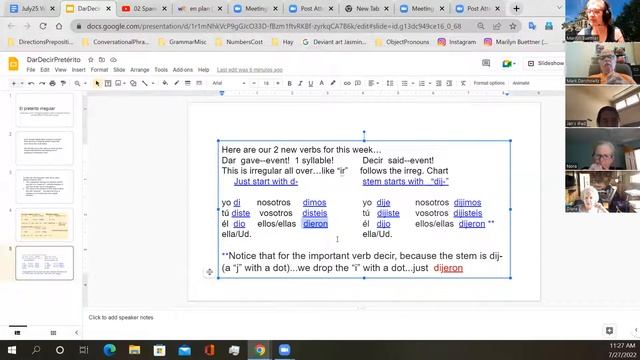The height and width of the screenshot is (360, 640).
Task: Open the Arial font dropdown
Action: pyautogui.click(x=229, y=83)
